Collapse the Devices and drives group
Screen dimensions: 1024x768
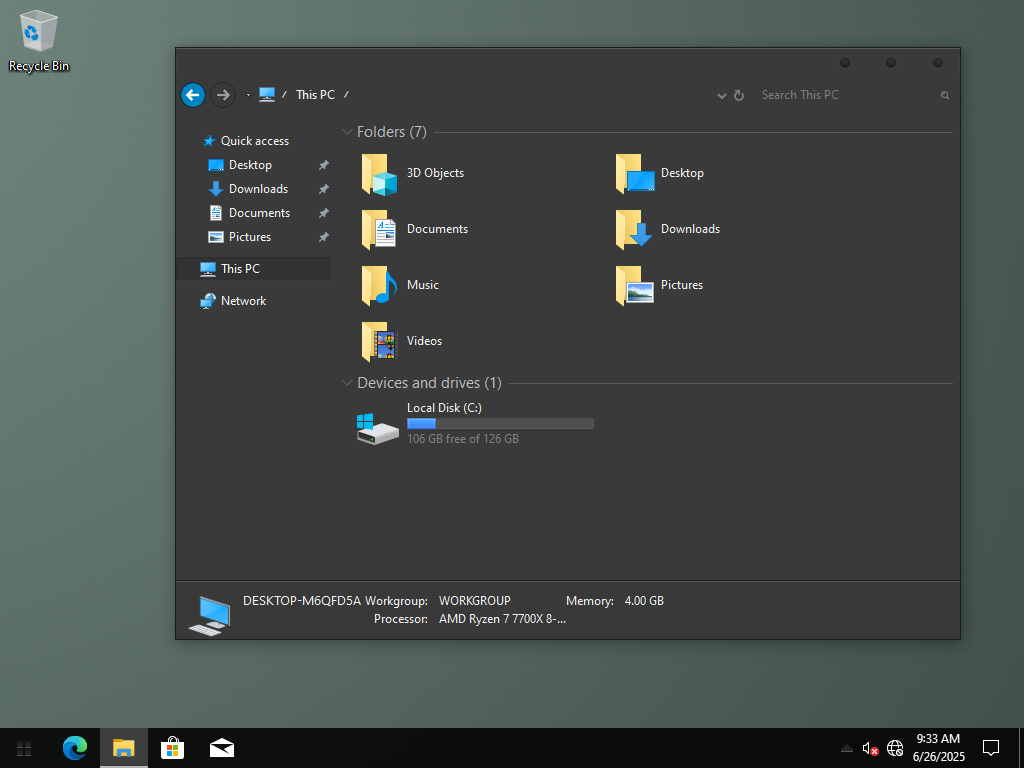(347, 383)
